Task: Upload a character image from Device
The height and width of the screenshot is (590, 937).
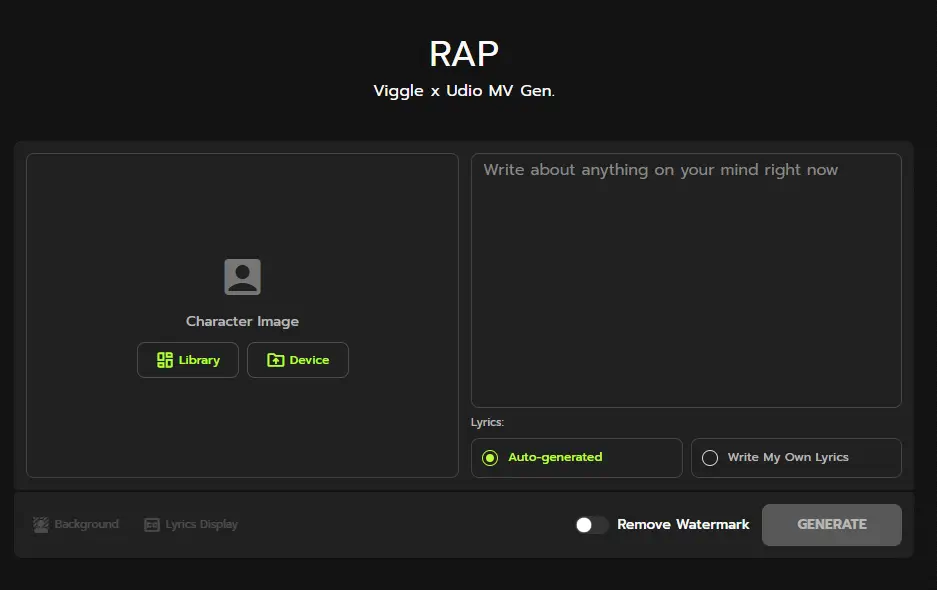Action: [298, 360]
